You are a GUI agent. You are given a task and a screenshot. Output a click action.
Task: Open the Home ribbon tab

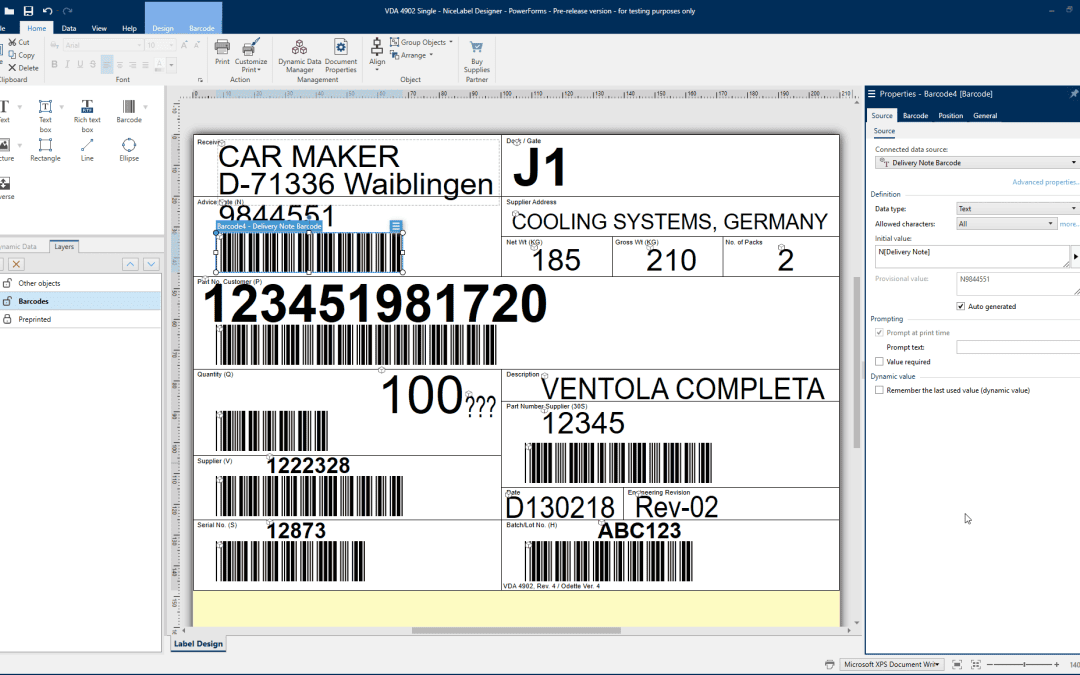[37, 28]
